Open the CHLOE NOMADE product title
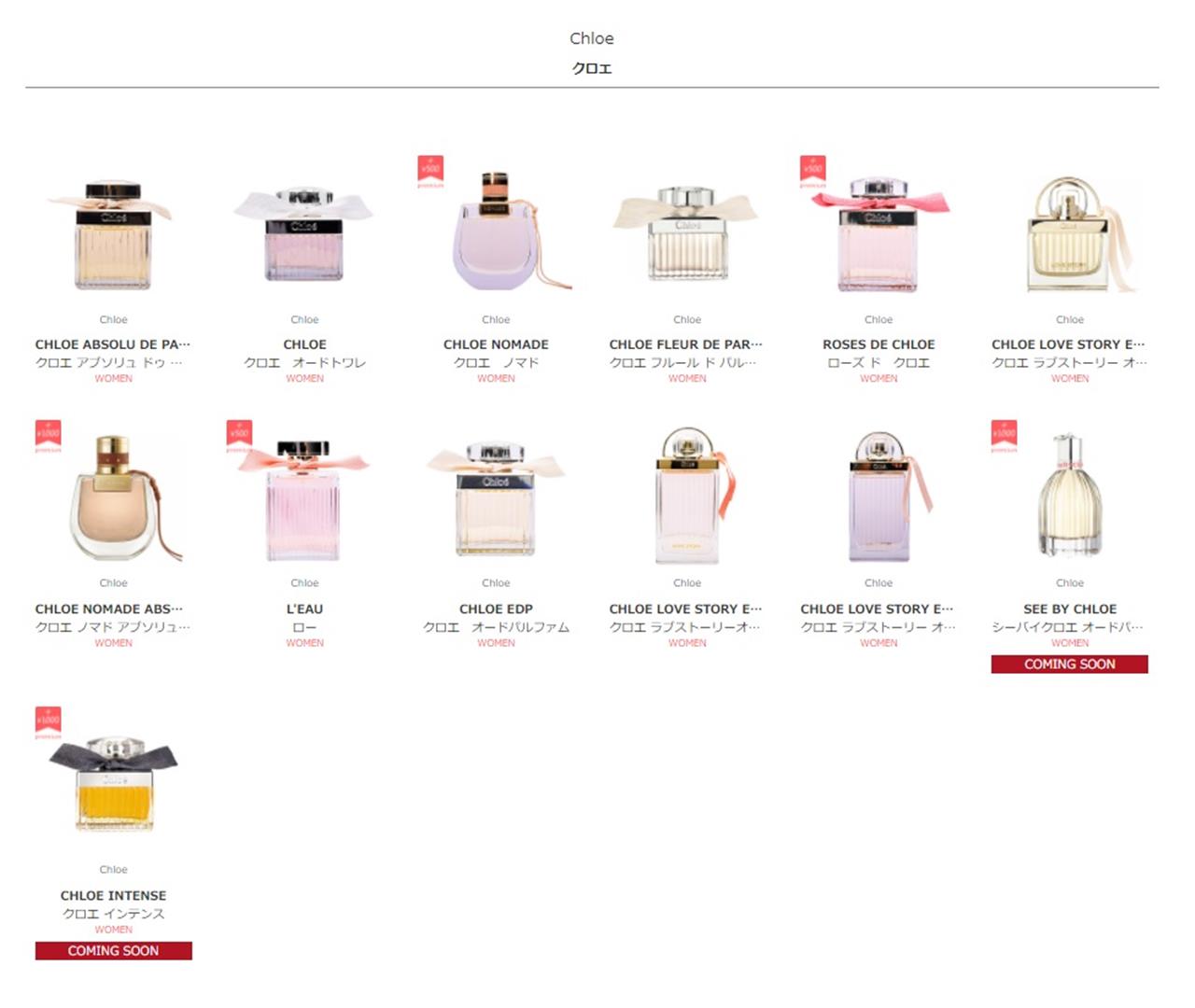This screenshot has width=1195, height=1008. 496,344
